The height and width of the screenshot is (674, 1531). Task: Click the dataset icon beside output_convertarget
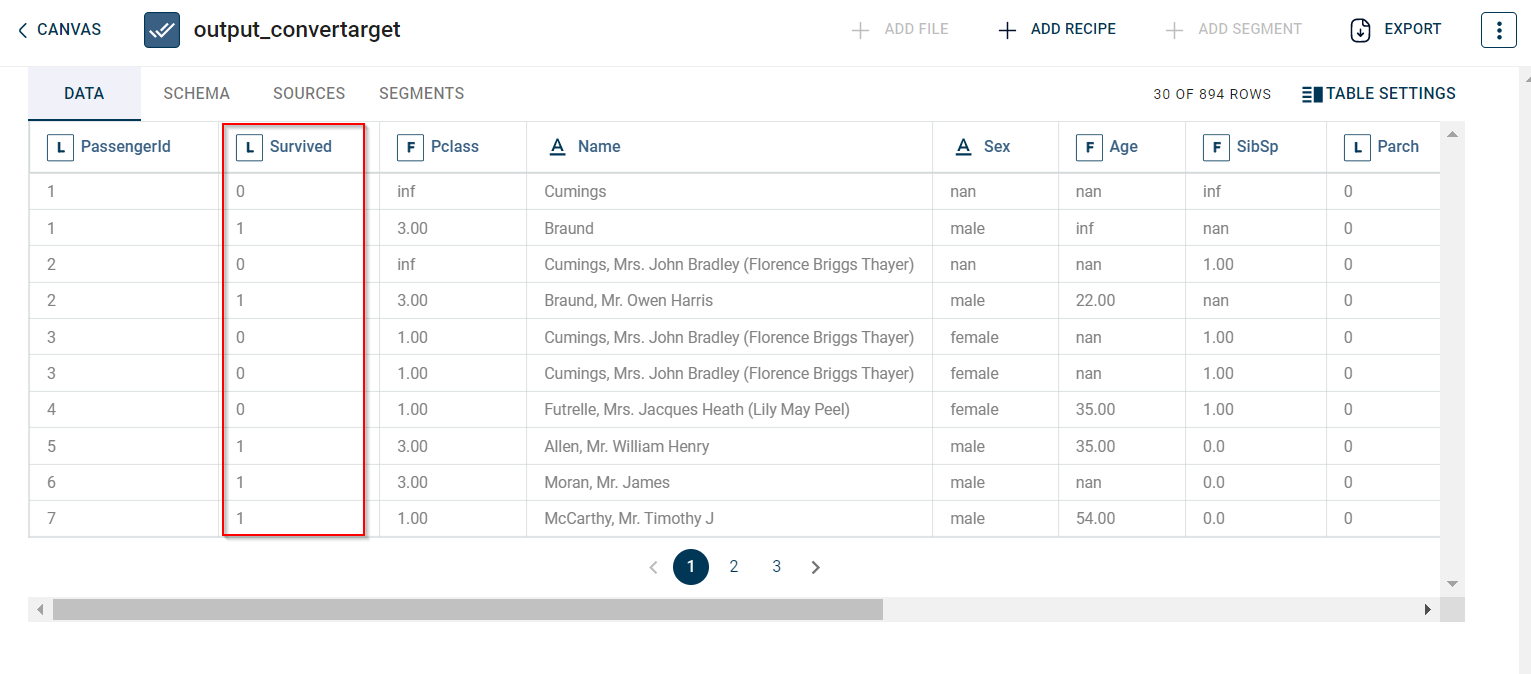(162, 30)
